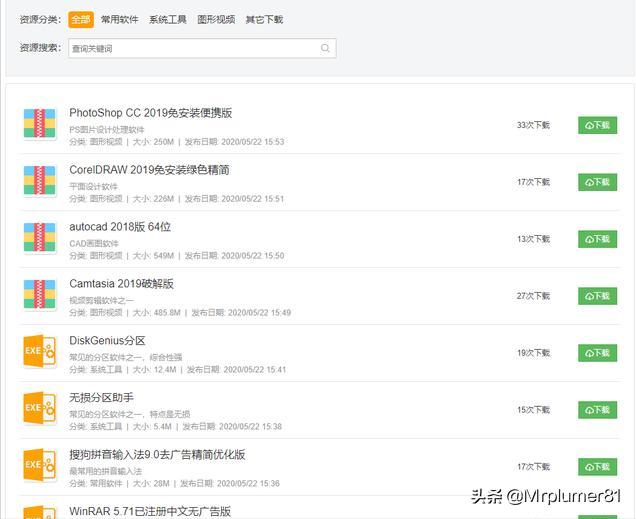This screenshot has height=519, width=636.
Task: Open Camtasia 2019破解版 title
Action: click(121, 283)
